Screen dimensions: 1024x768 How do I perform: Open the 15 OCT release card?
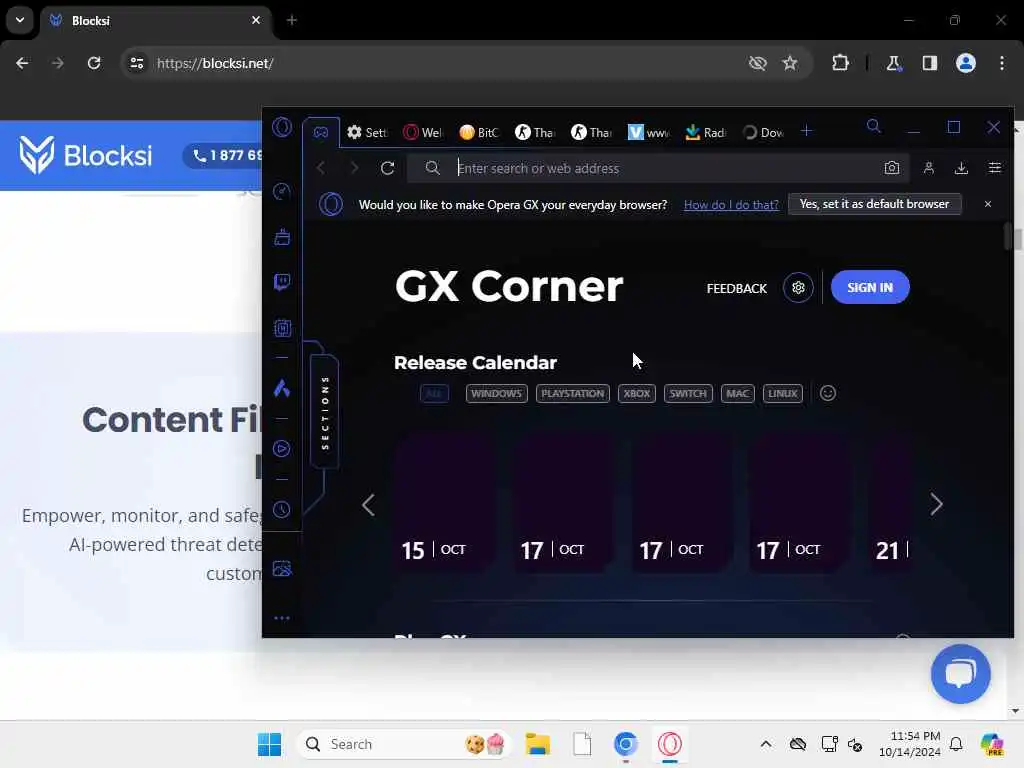coord(444,502)
